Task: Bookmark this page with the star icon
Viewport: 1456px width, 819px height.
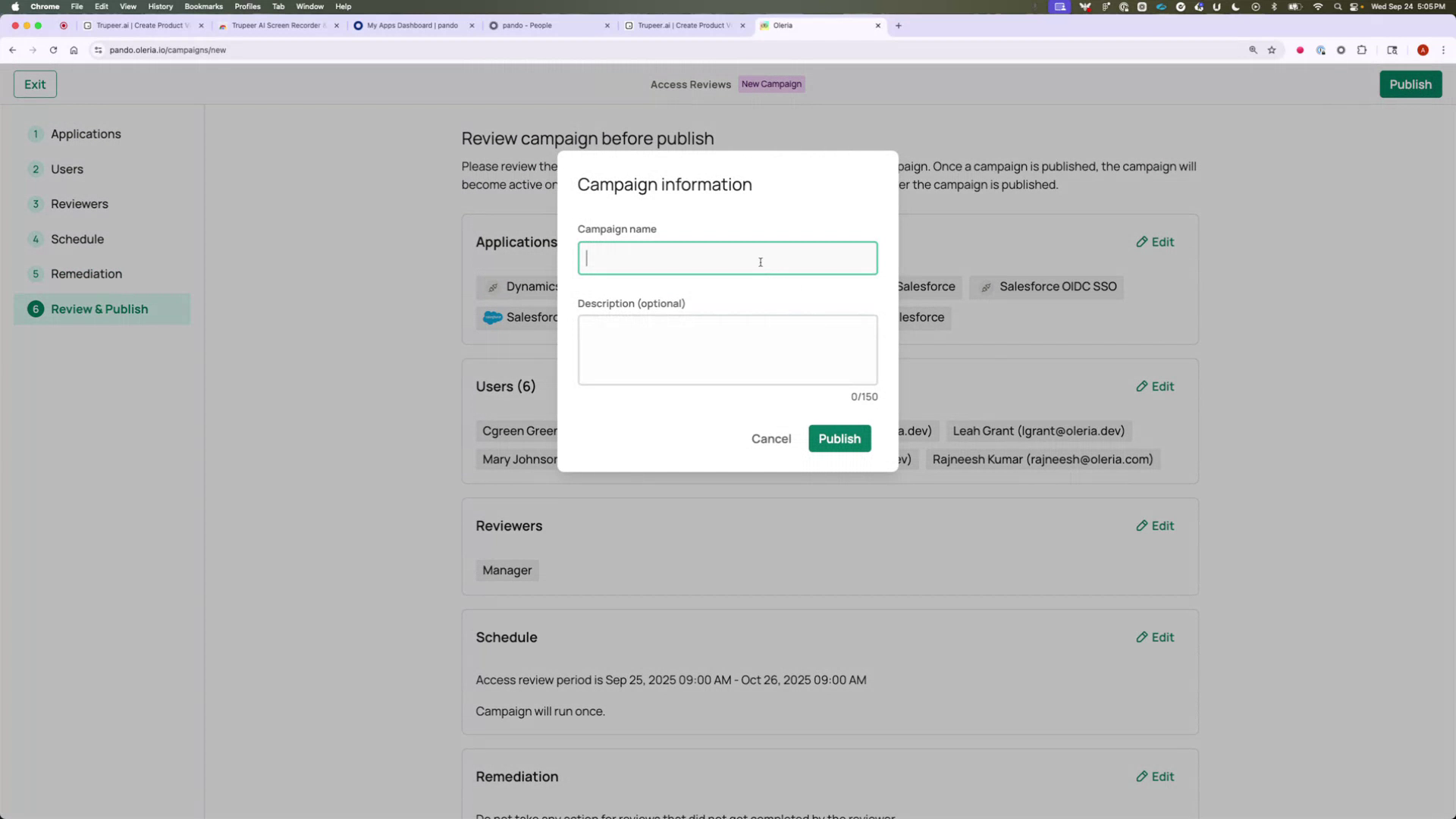Action: 1272,50
